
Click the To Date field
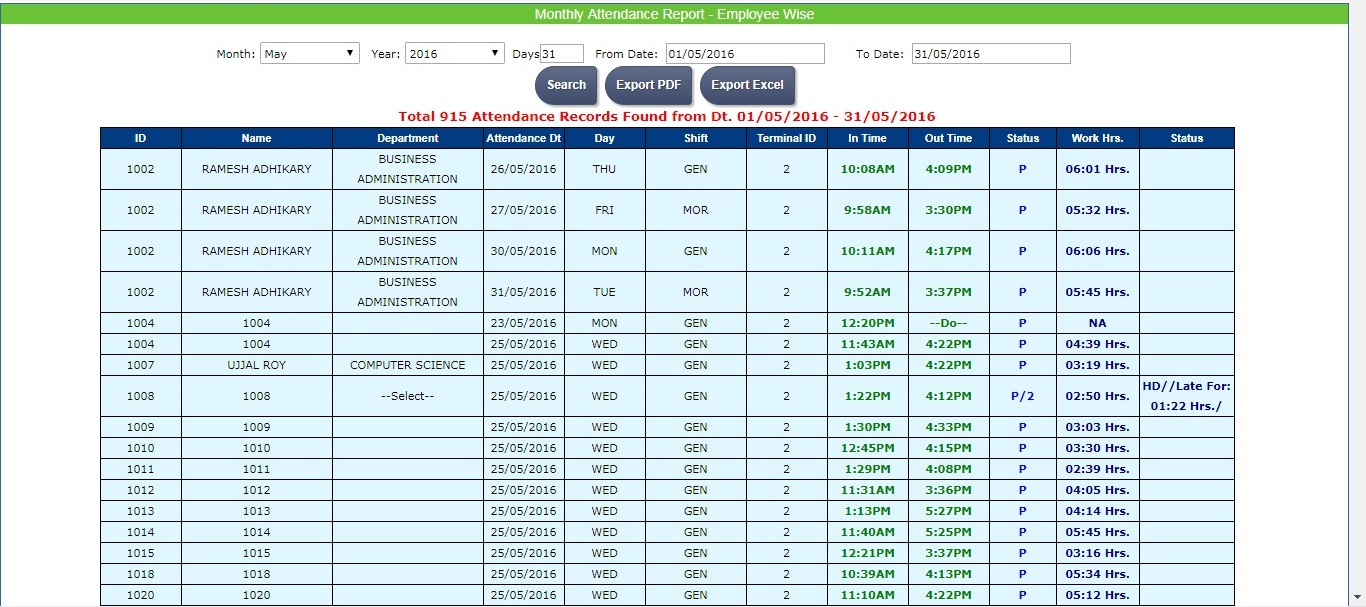[990, 54]
